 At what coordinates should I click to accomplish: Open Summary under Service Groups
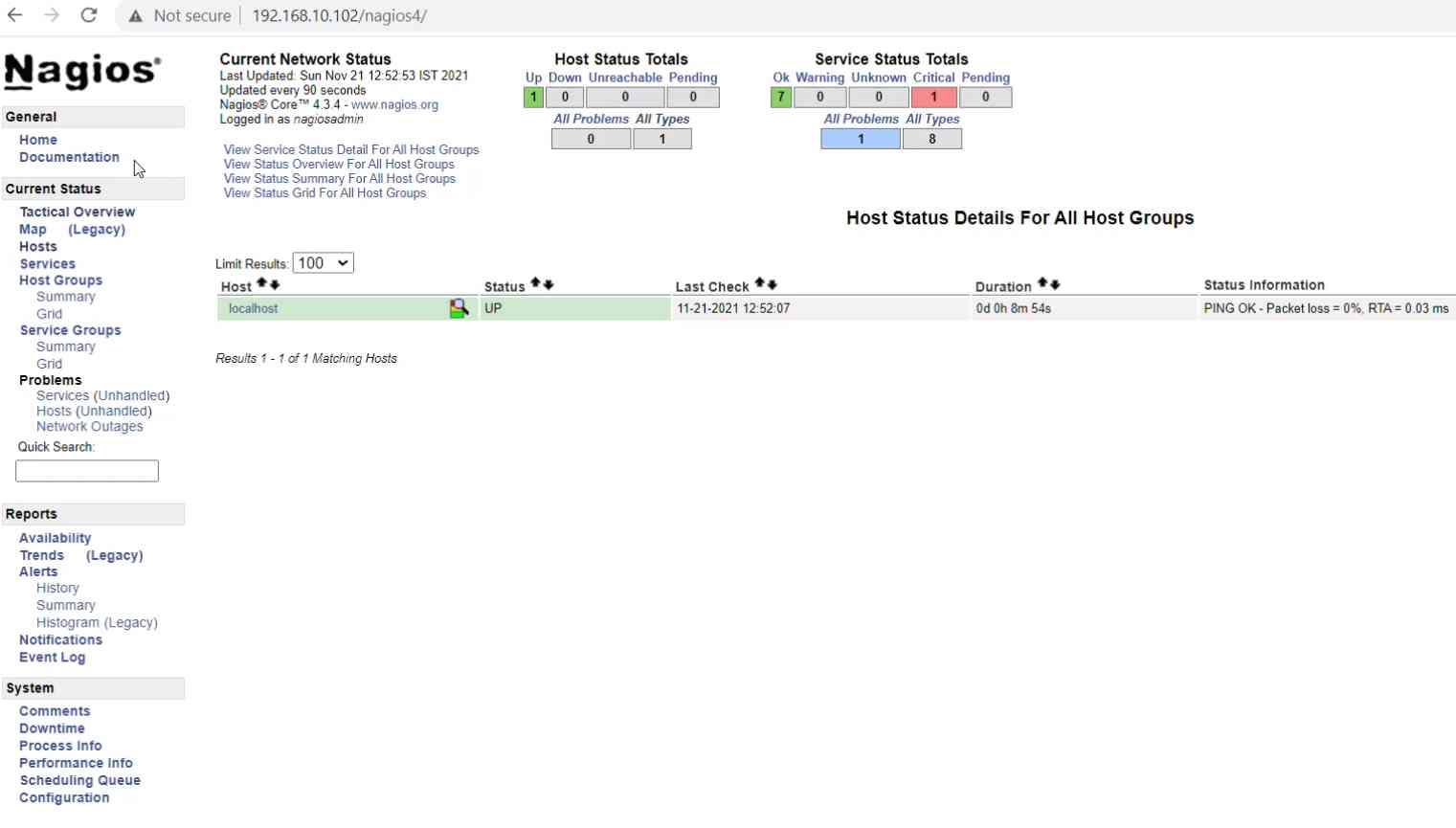point(66,347)
